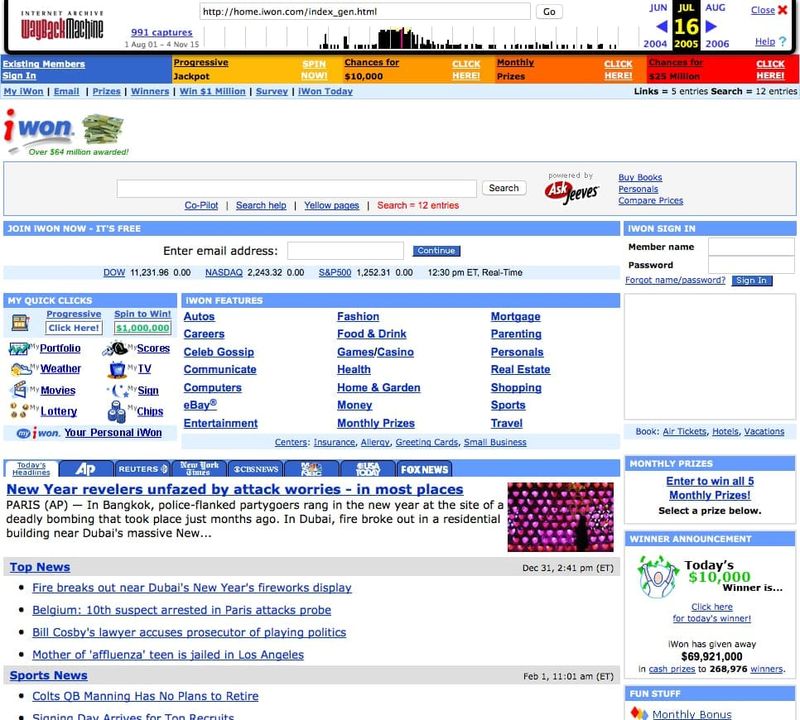Click the my iWon personal logo icon
This screenshot has height=720, width=800.
coord(38,433)
